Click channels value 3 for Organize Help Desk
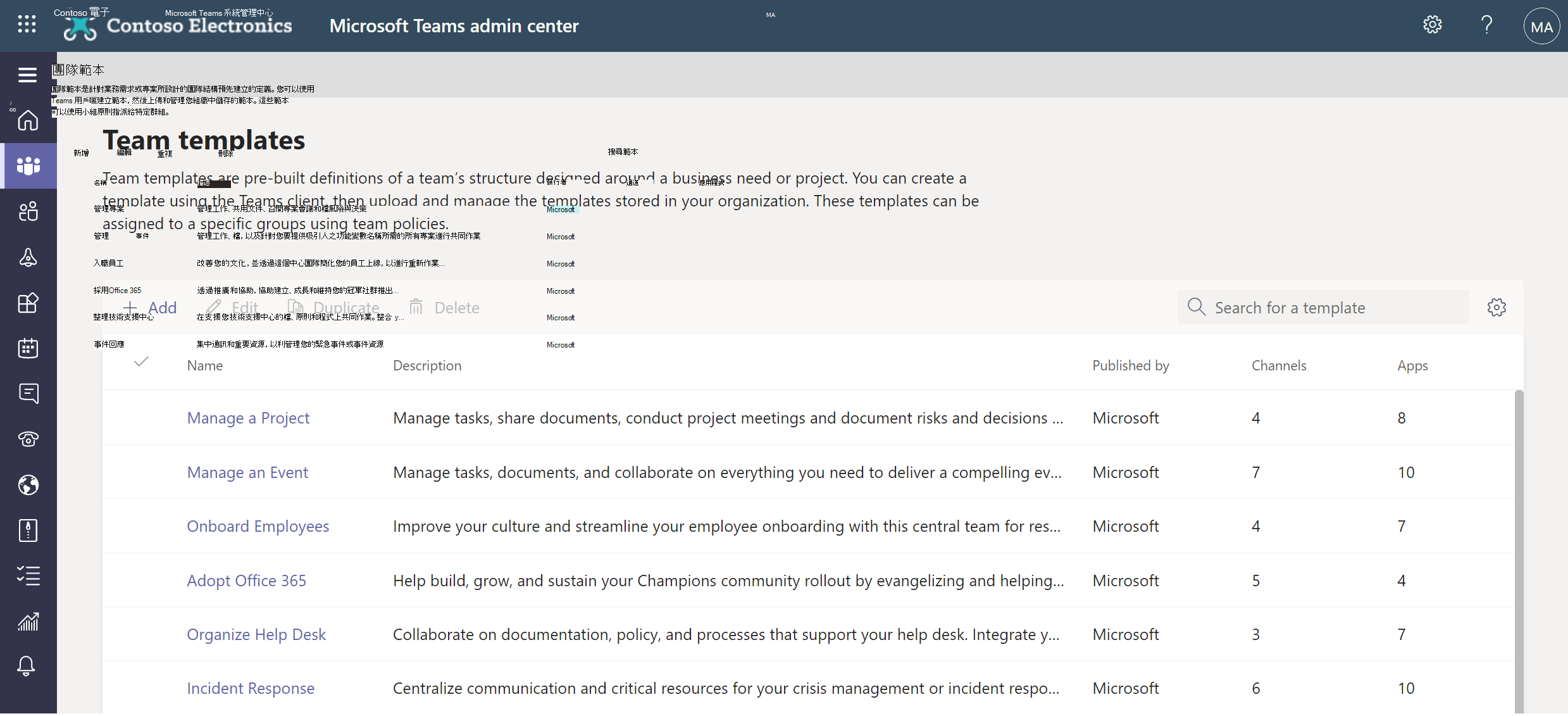The height and width of the screenshot is (716, 1568). point(1256,634)
